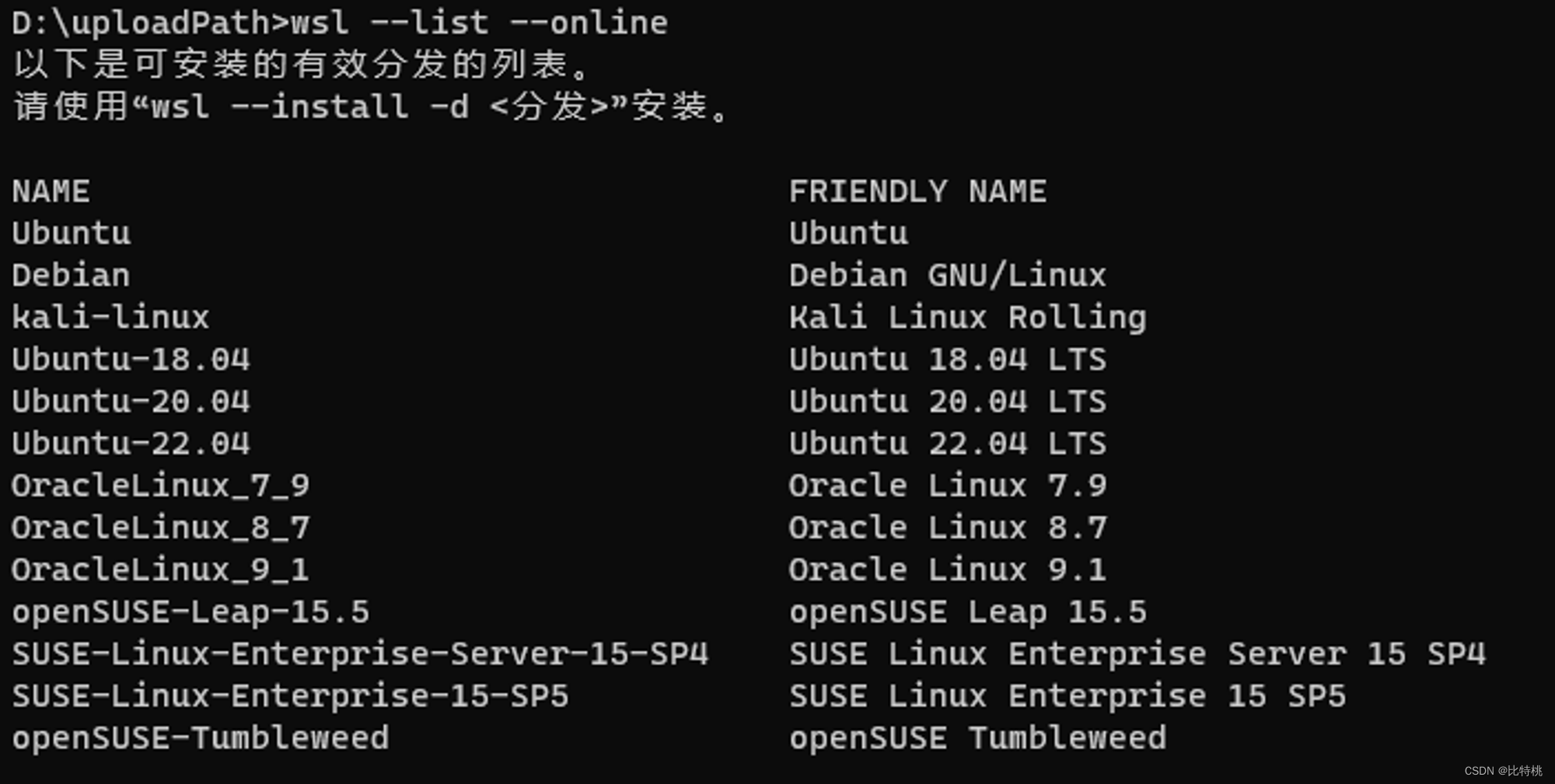Click the Ubuntu-20.04 name entry
The image size is (1555, 784).
pyautogui.click(x=131, y=401)
